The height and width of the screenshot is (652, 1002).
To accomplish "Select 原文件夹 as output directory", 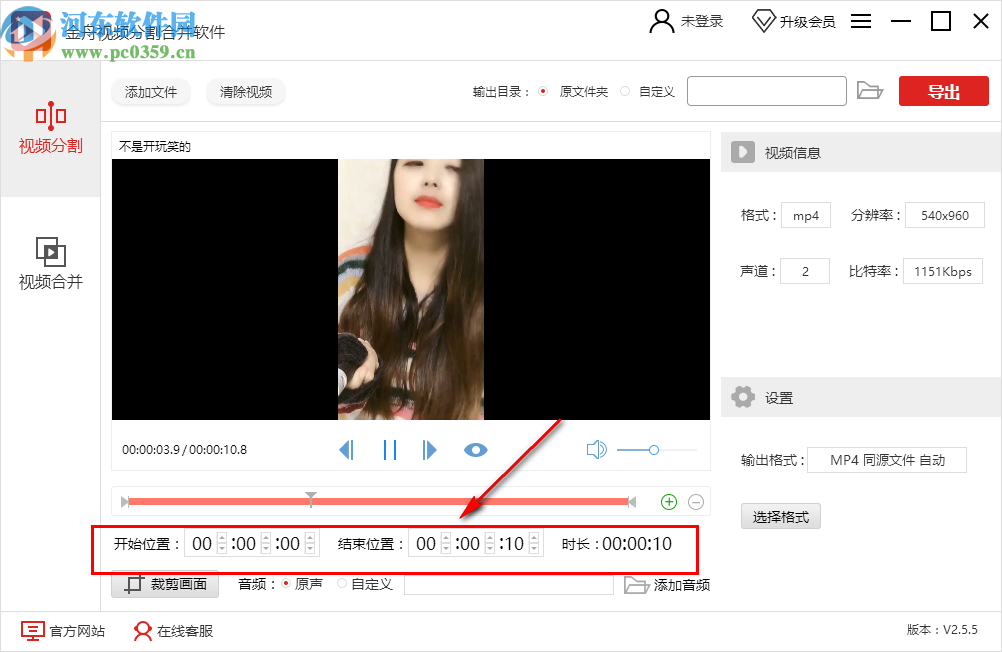I will [x=541, y=90].
